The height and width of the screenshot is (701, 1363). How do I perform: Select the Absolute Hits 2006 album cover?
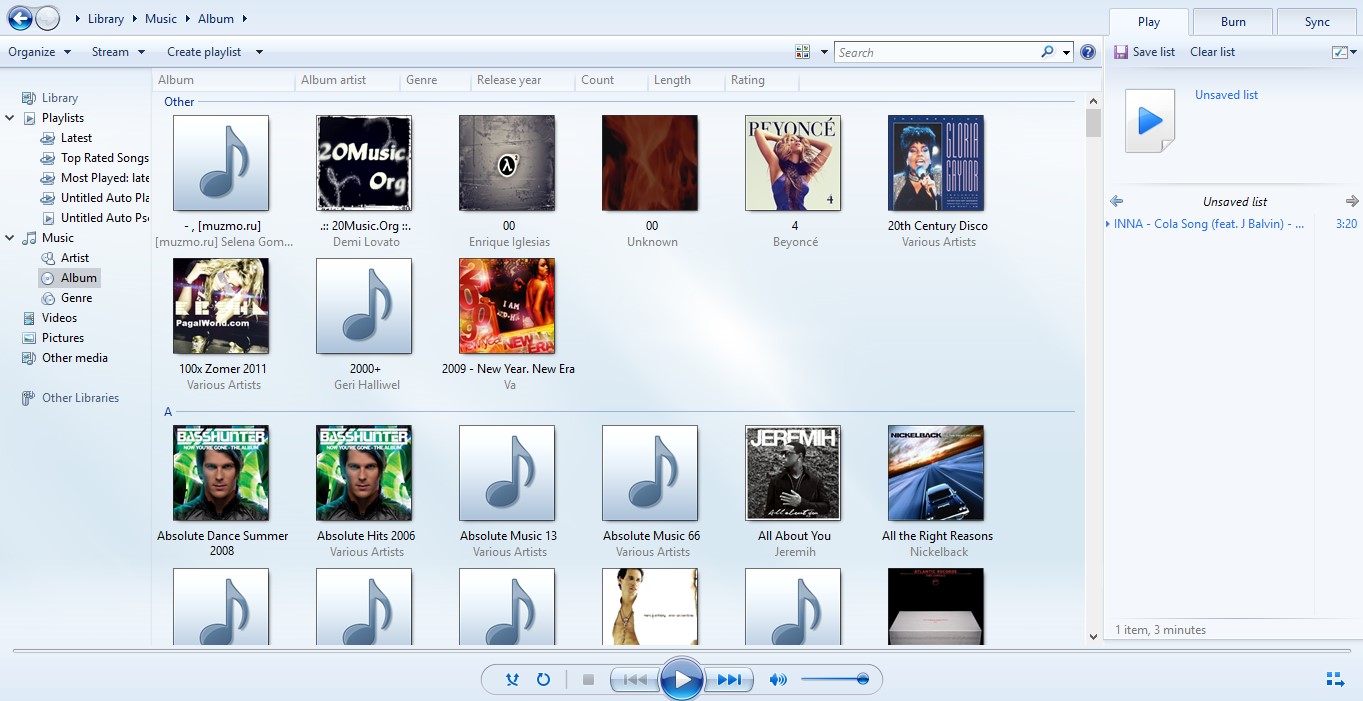(364, 473)
